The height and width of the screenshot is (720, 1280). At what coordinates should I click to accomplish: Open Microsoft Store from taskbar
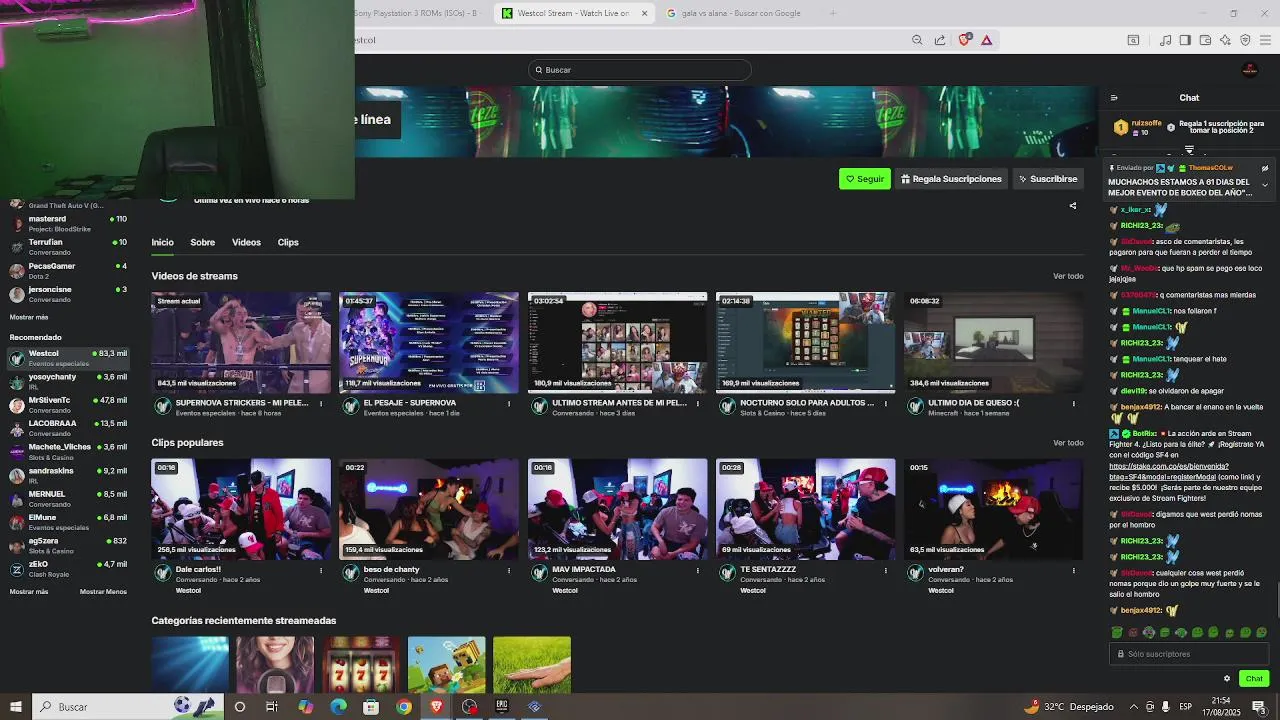coord(371,707)
